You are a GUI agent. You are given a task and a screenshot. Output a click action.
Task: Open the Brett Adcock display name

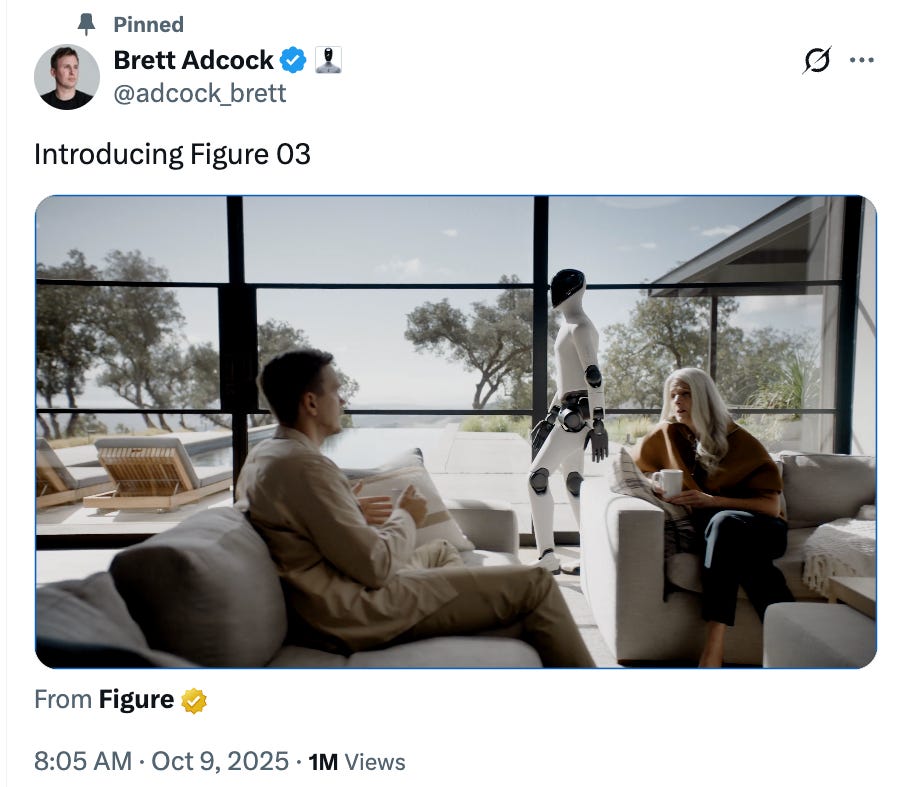tap(193, 60)
